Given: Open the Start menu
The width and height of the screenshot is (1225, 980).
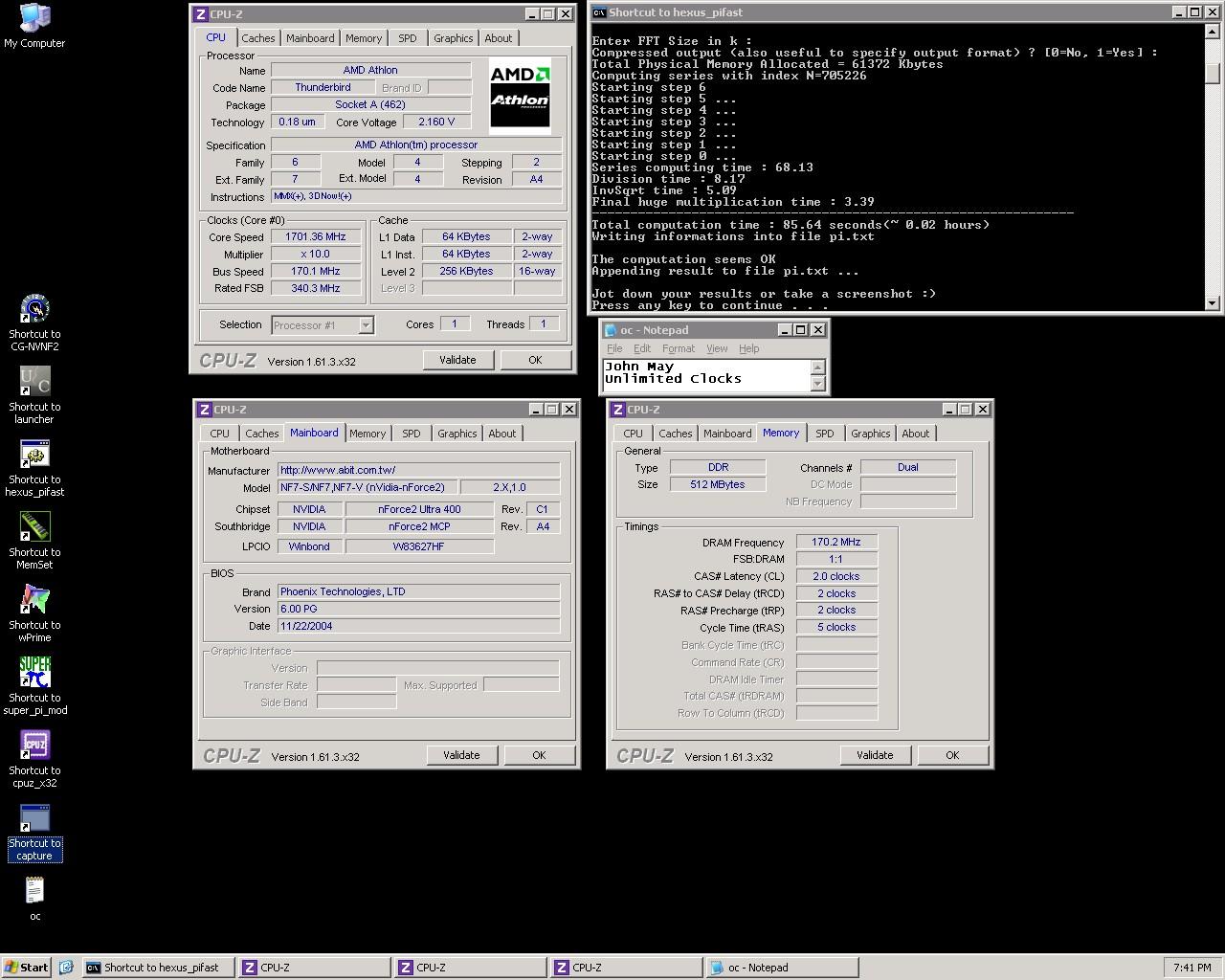Looking at the screenshot, I should (27, 968).
